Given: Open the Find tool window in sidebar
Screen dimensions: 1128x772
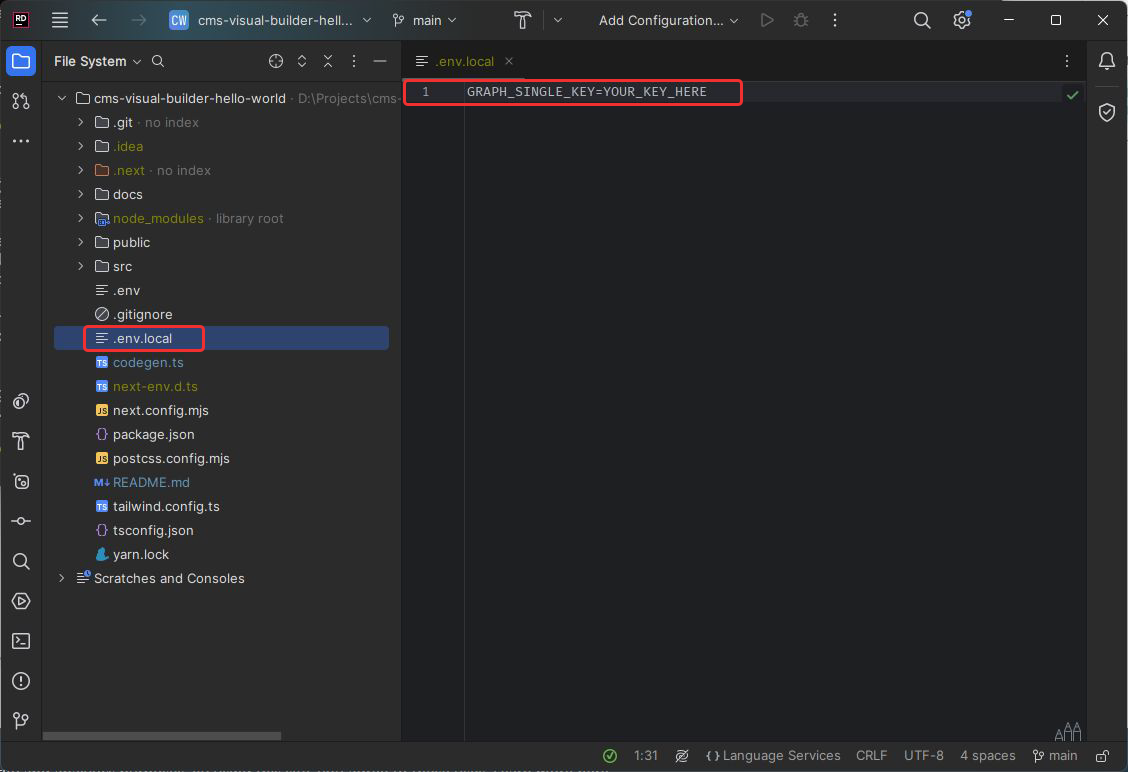Looking at the screenshot, I should tap(21, 560).
